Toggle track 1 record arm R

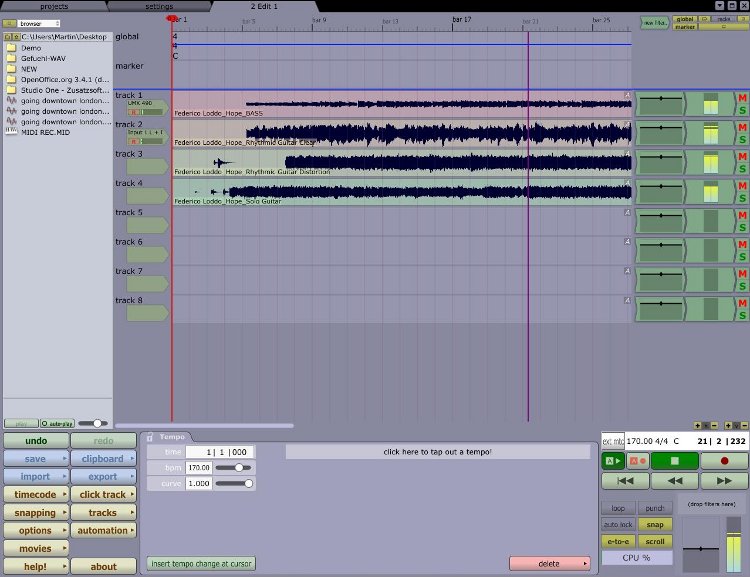click(134, 112)
